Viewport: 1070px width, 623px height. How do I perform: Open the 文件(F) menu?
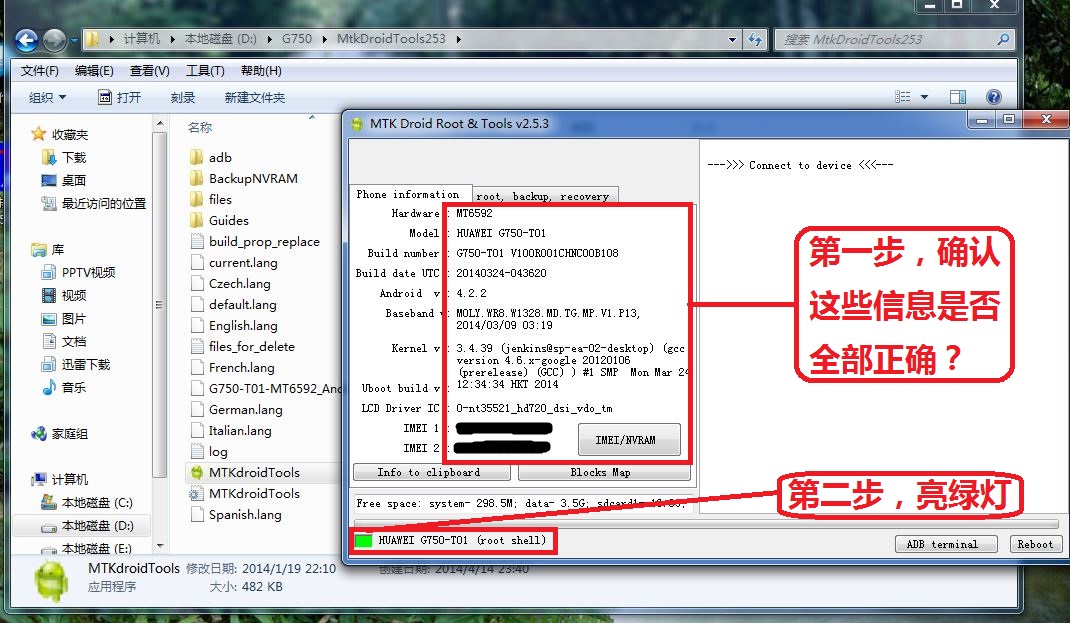click(40, 70)
